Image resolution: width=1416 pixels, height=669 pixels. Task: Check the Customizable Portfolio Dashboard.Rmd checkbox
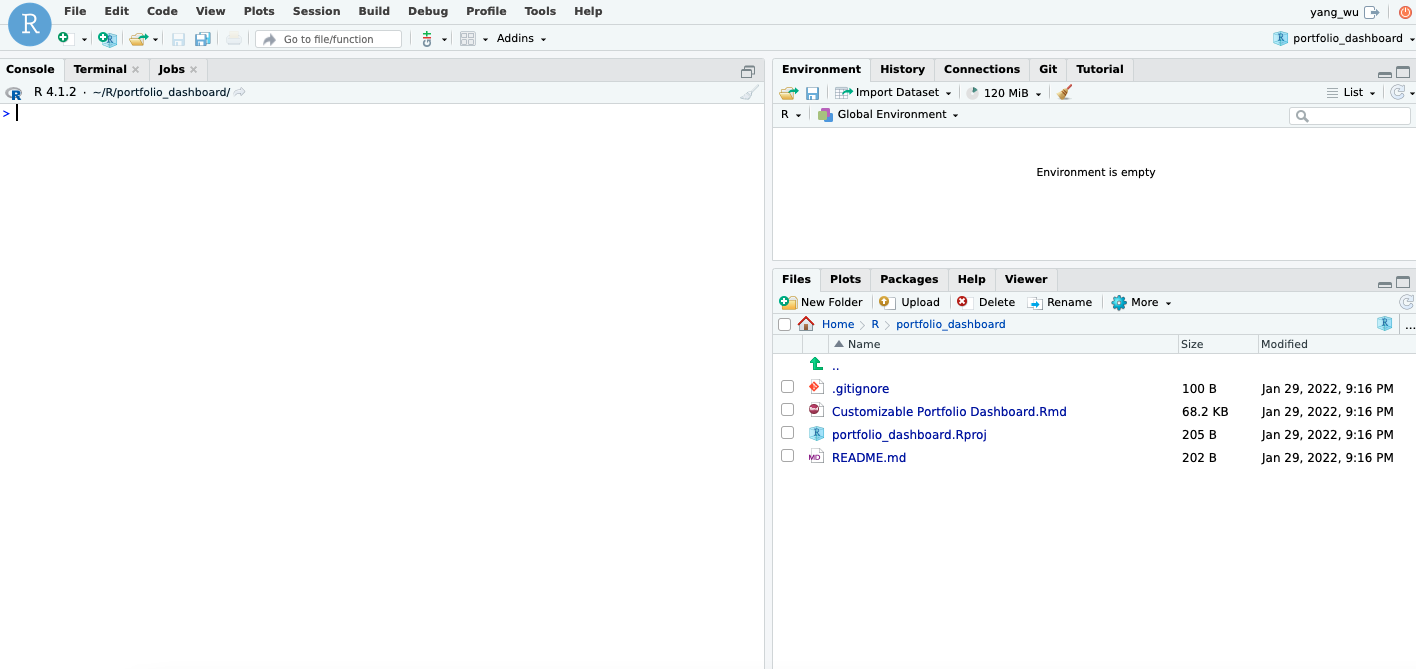(787, 410)
